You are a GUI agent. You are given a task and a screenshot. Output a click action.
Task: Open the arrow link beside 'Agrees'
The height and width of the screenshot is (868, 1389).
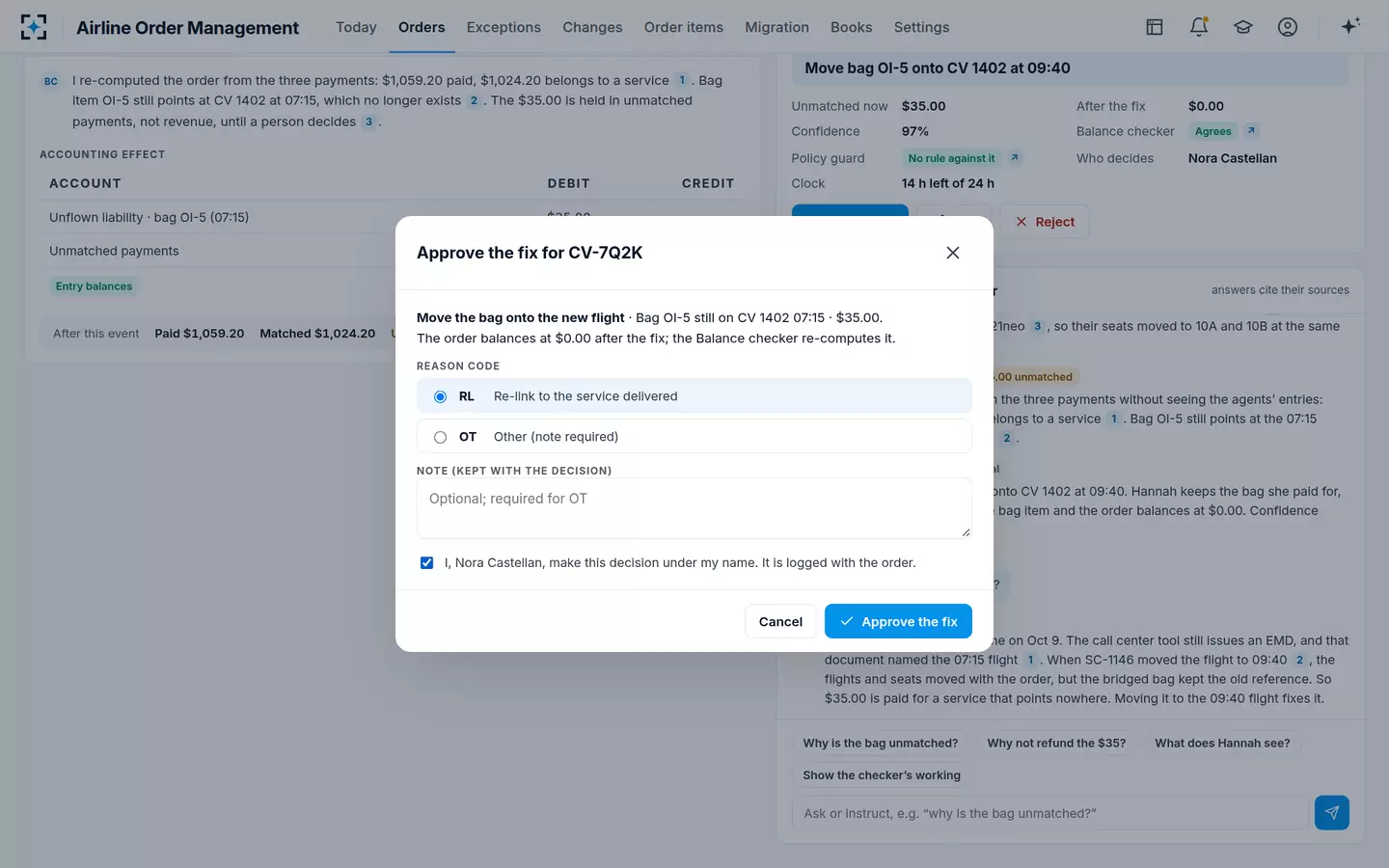tap(1251, 130)
